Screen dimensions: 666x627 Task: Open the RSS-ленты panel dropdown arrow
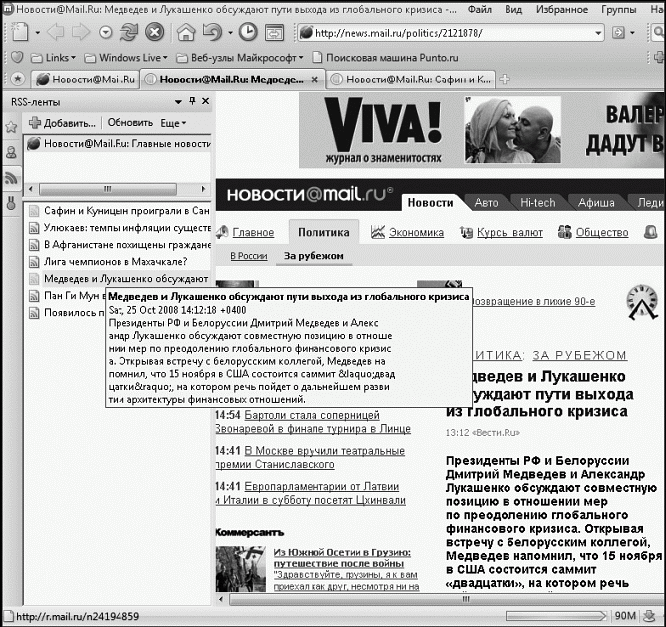point(178,102)
